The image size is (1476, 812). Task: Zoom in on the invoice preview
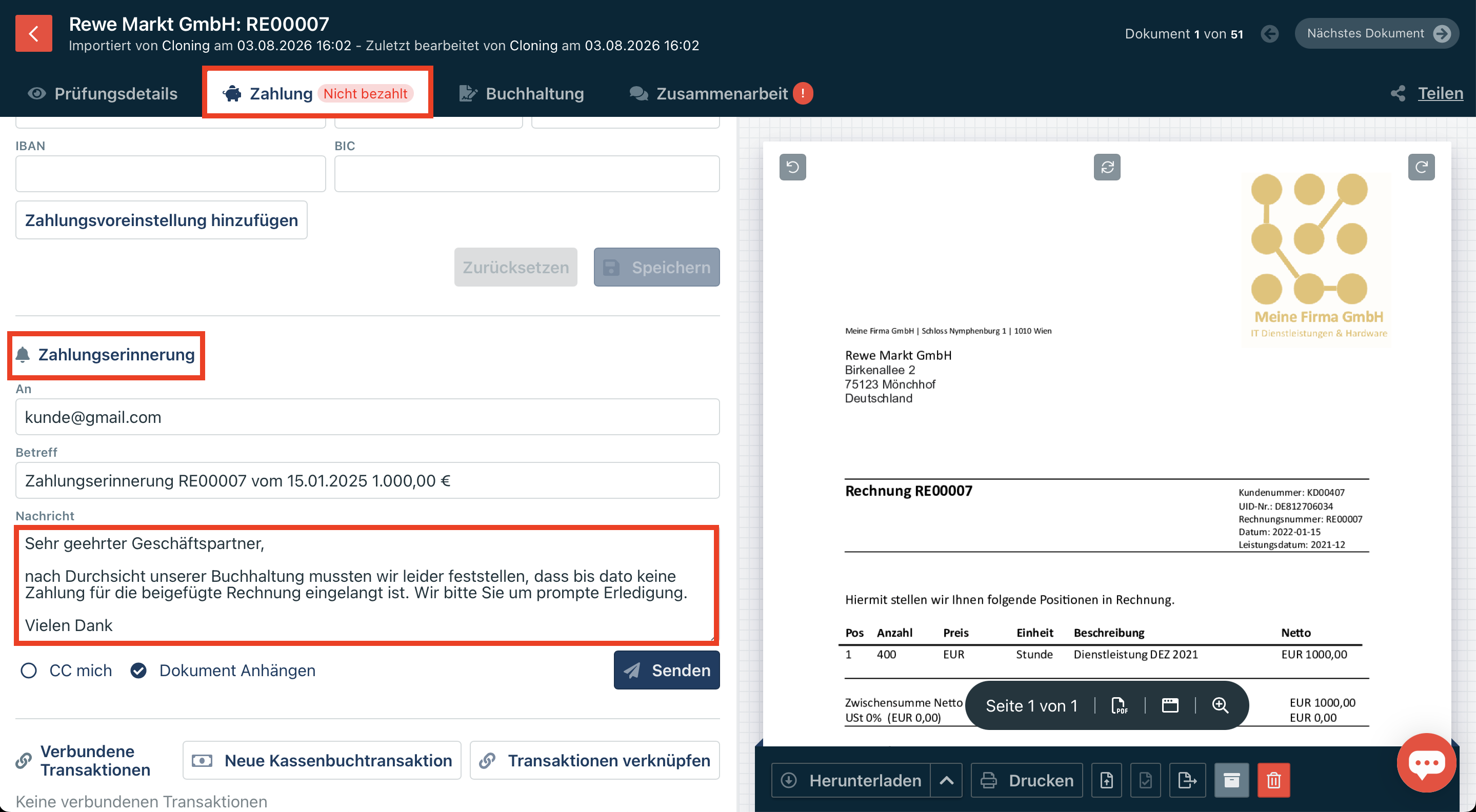(1221, 705)
